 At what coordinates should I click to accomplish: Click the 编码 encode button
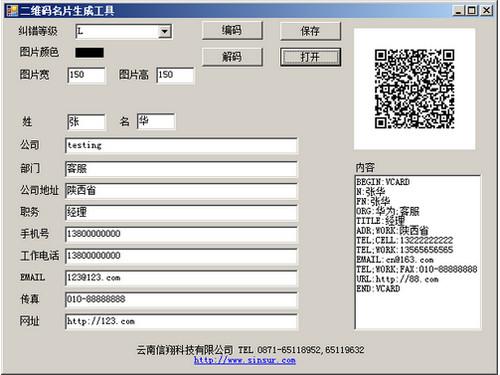tap(232, 31)
